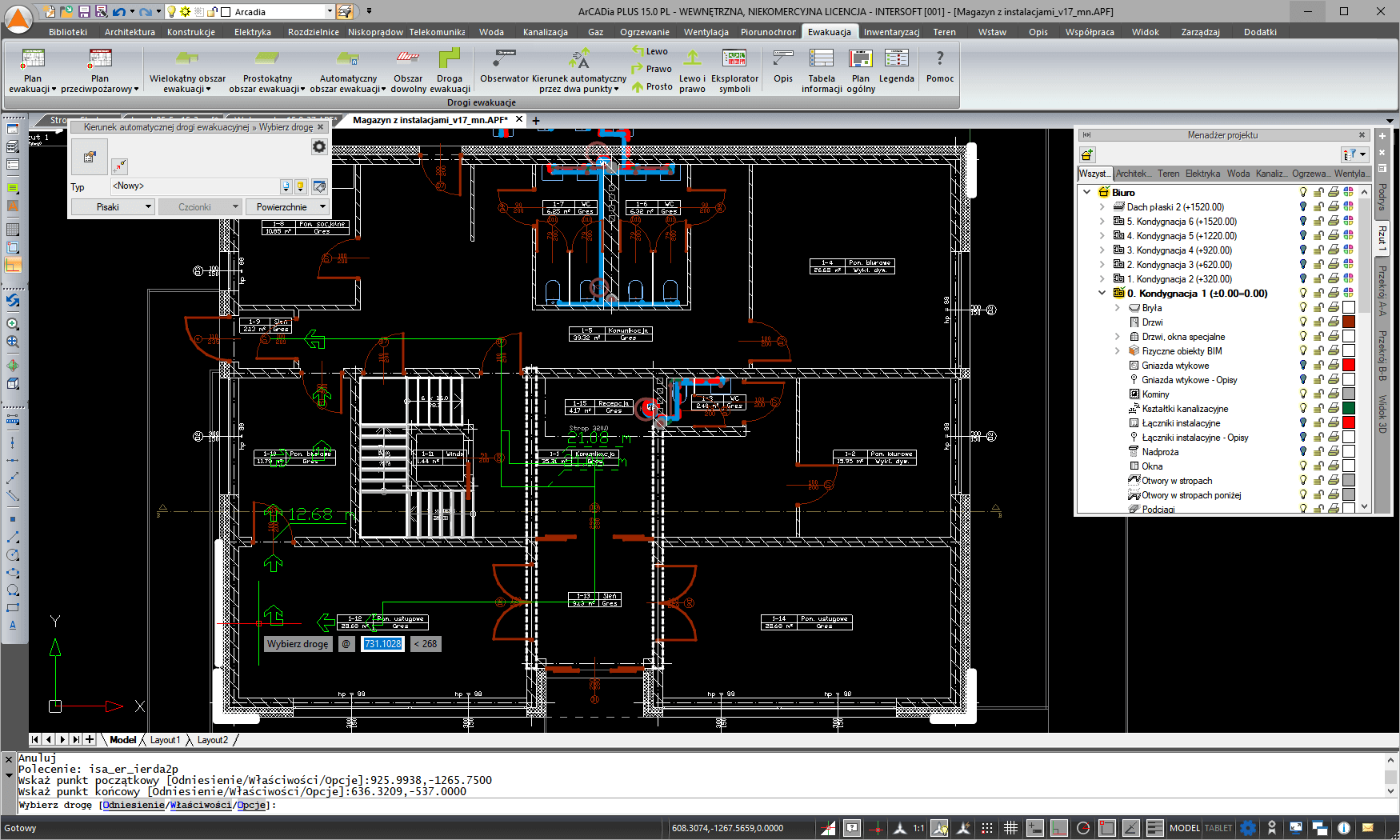Select Woda tab in Menadżer projektu
1400x840 pixels.
[1238, 174]
